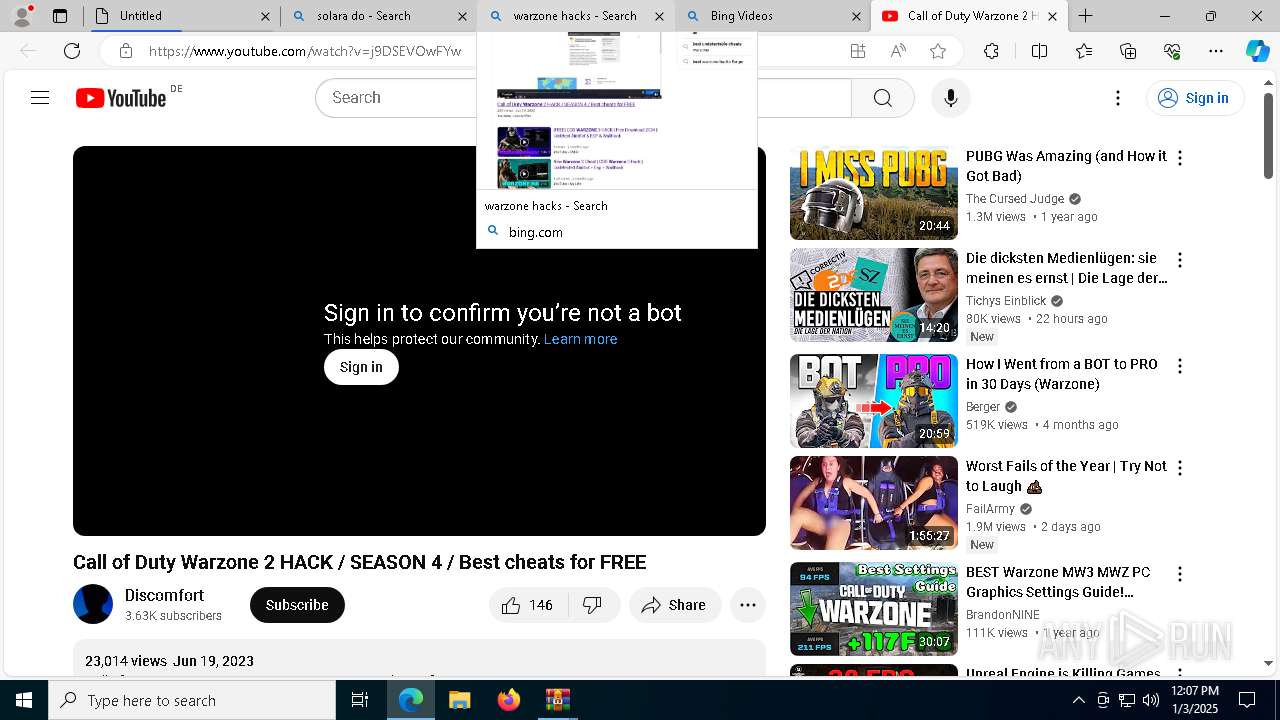Open options for Die dicksten Medienlügen video
Image resolution: width=1280 pixels, height=720 pixels.
pyautogui.click(x=1180, y=260)
